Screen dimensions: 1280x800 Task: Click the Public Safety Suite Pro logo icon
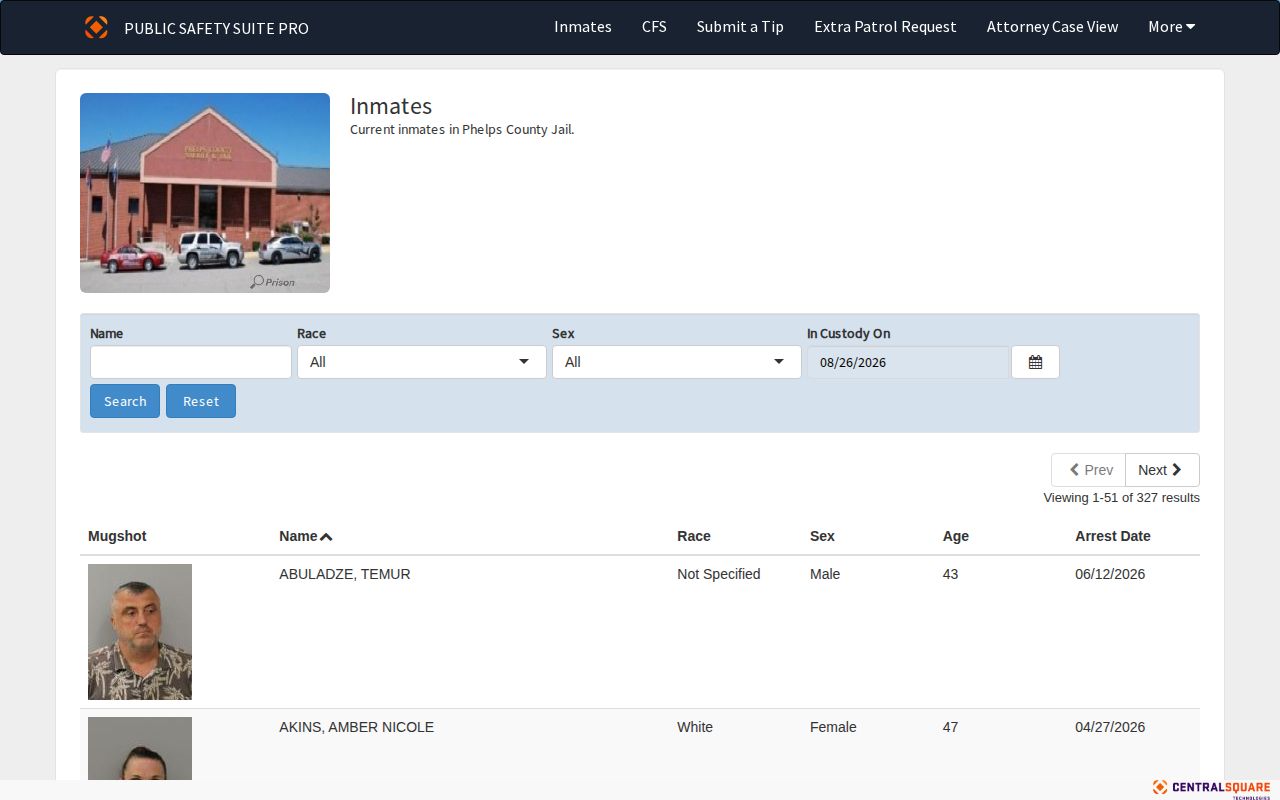pos(96,27)
